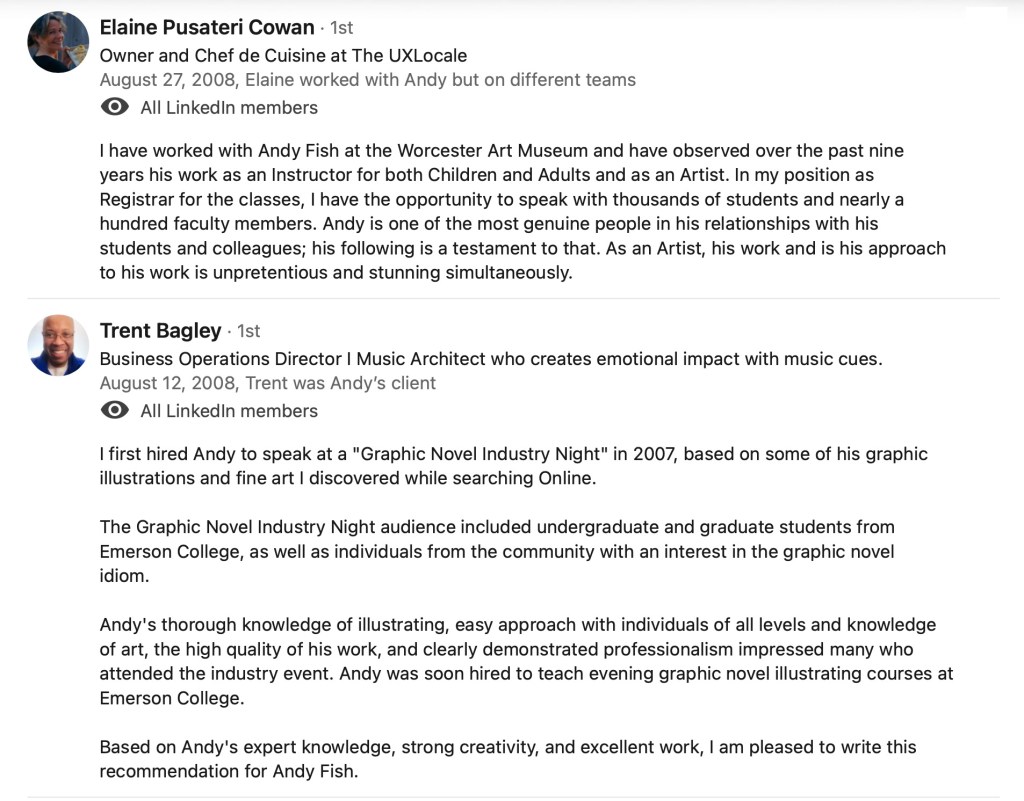Click the visibility eye icon under Trent's recommendation
Screen dimensions: 1024x801
pyautogui.click(x=115, y=410)
